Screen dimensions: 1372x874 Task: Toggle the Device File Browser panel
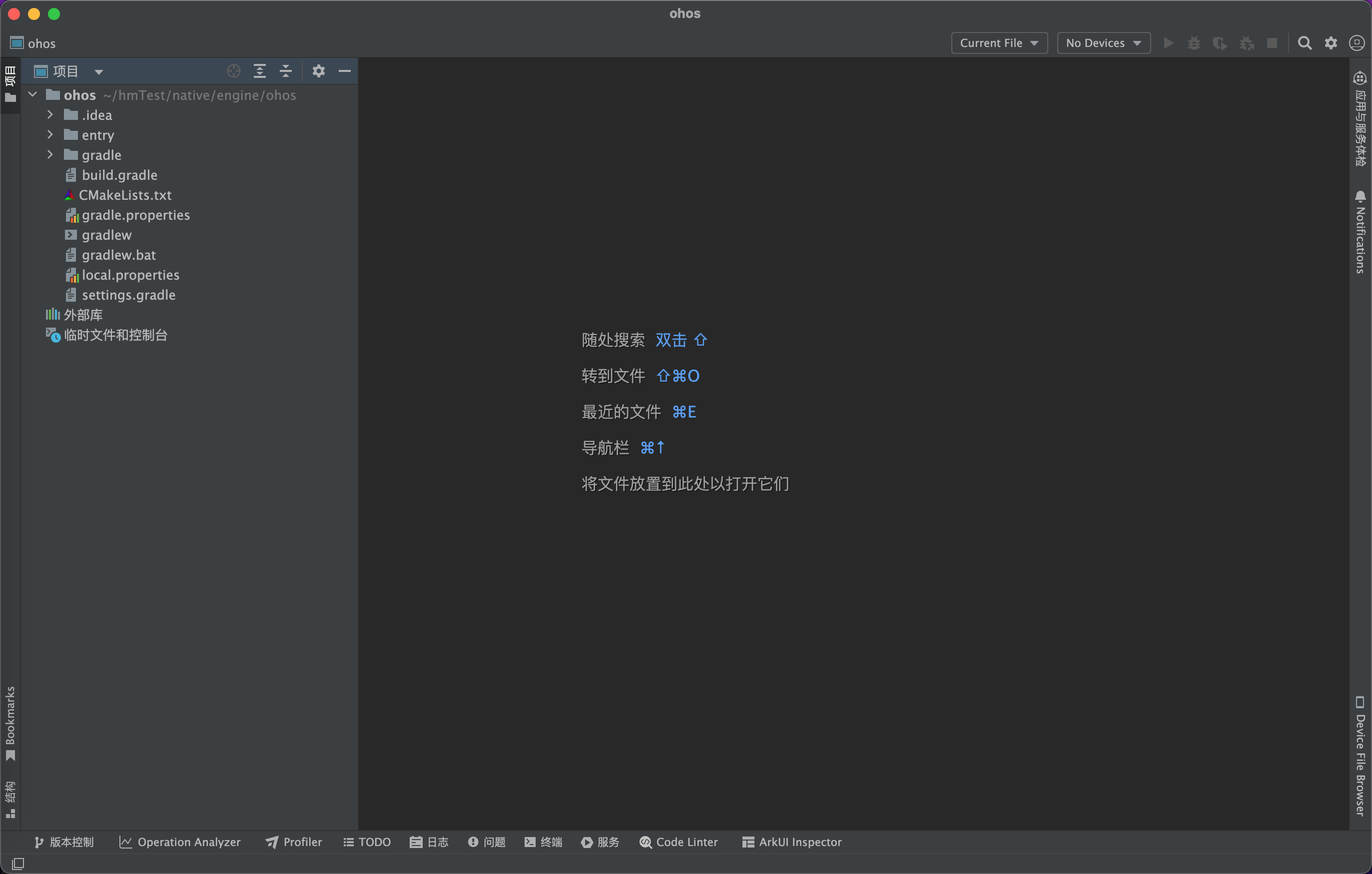click(1360, 756)
